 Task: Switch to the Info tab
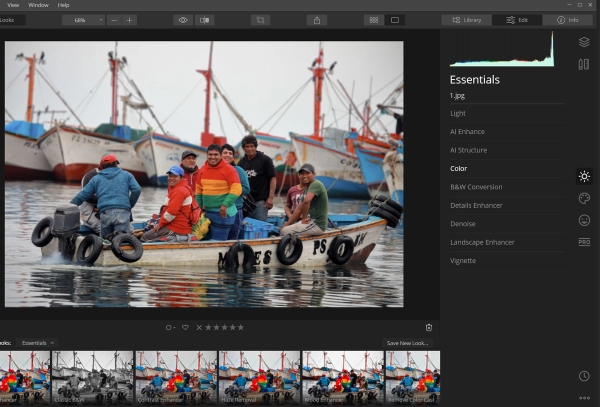567,20
